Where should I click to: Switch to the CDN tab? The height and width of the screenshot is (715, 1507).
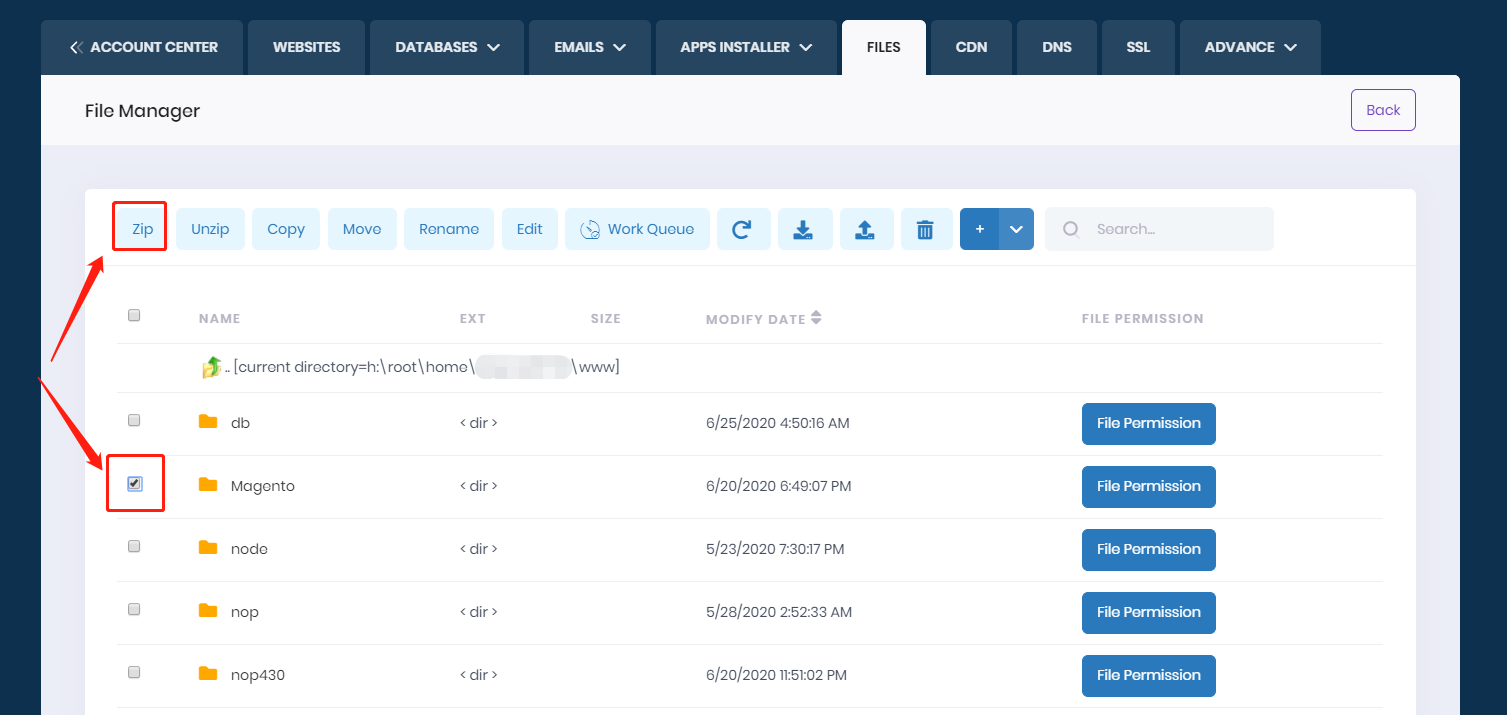coord(970,46)
